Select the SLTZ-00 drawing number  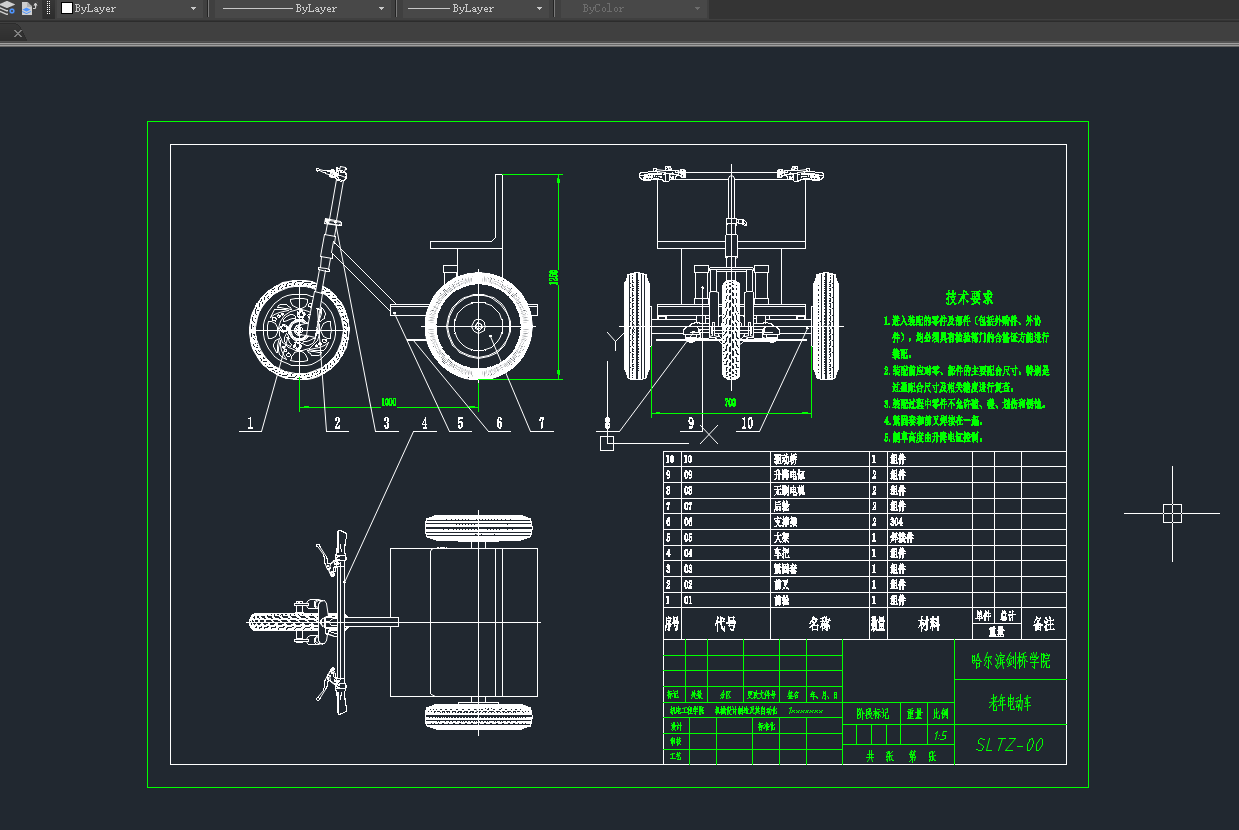pyautogui.click(x=1010, y=745)
